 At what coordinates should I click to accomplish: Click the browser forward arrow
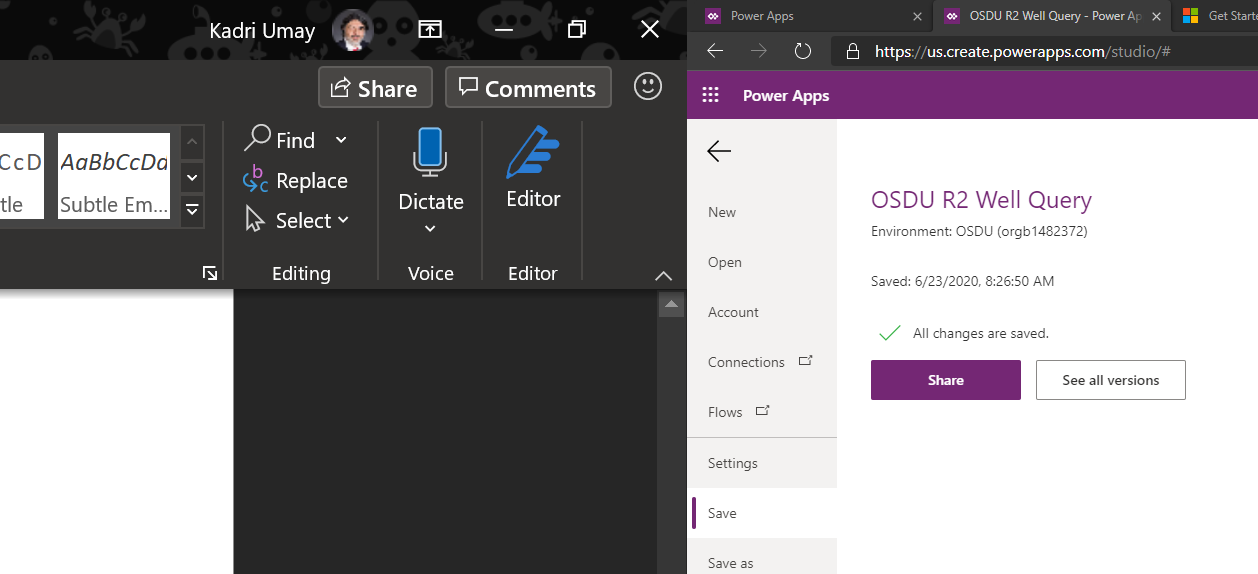(x=759, y=51)
